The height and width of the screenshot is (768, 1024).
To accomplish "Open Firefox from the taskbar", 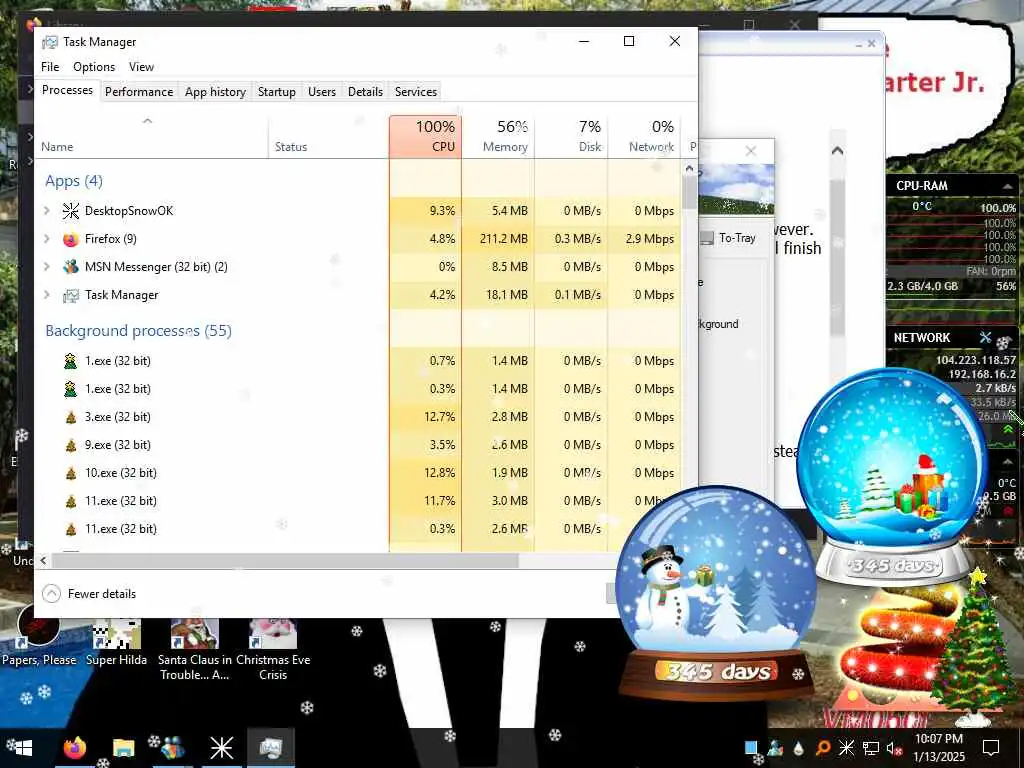I will click(74, 748).
